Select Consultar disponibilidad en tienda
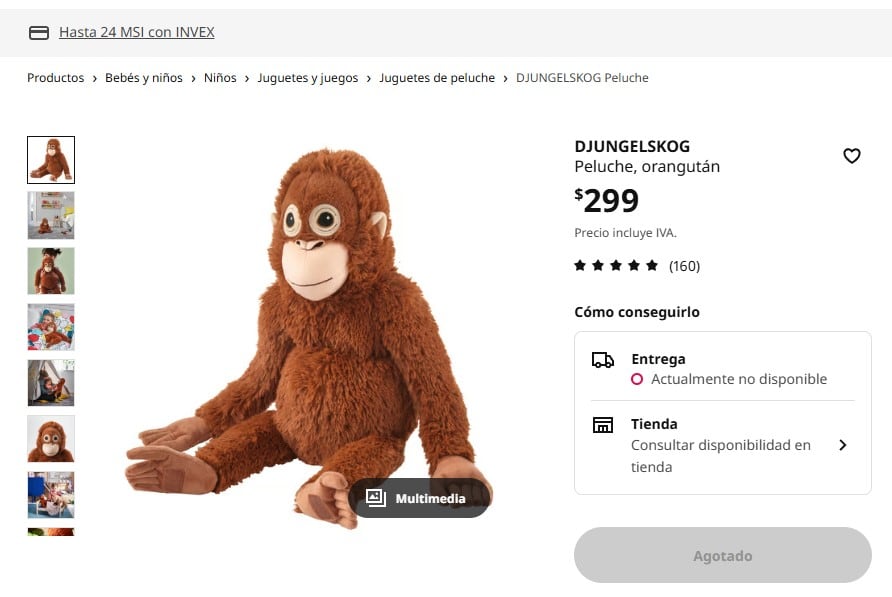 click(x=719, y=455)
